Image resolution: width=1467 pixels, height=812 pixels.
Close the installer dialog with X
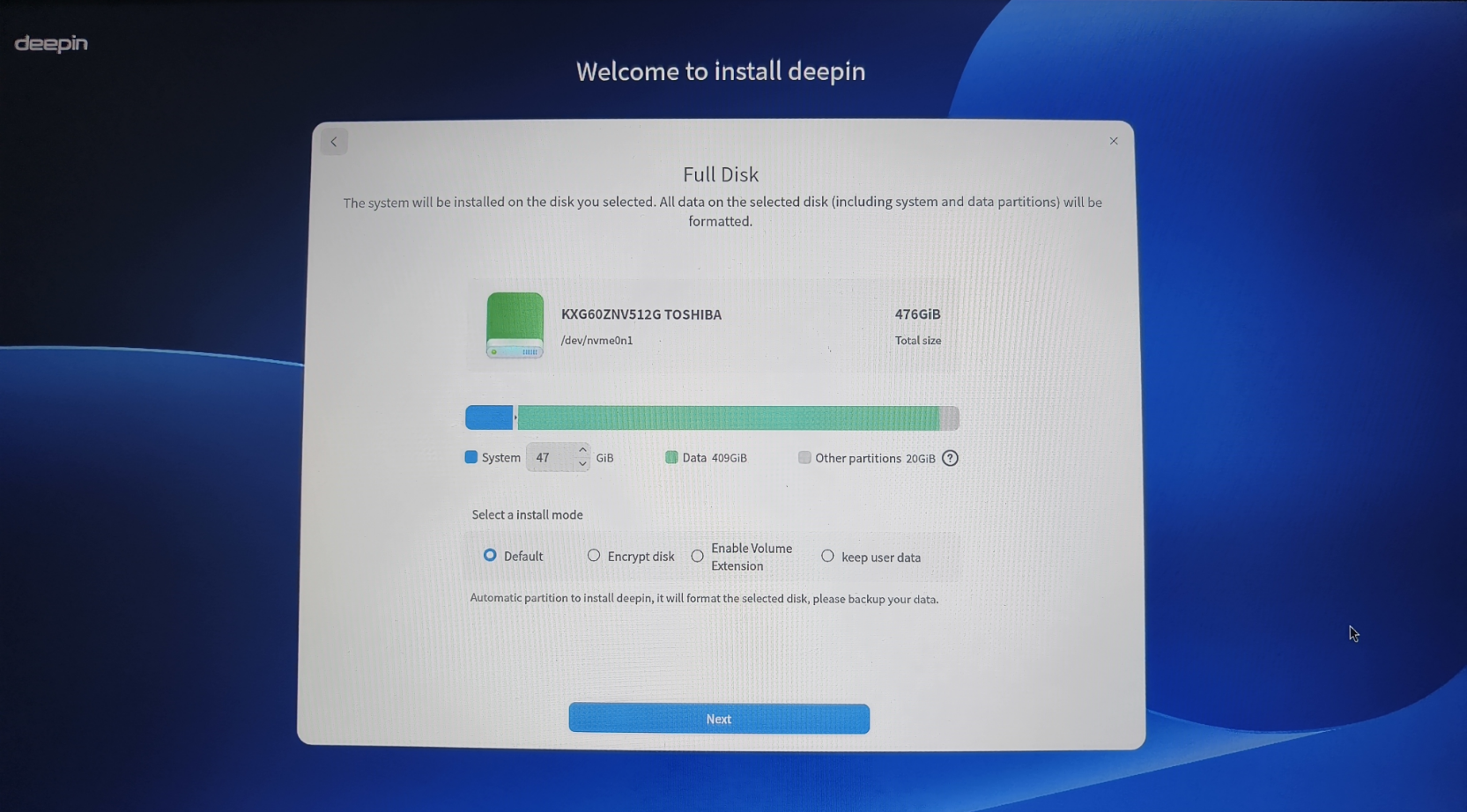coord(1114,141)
